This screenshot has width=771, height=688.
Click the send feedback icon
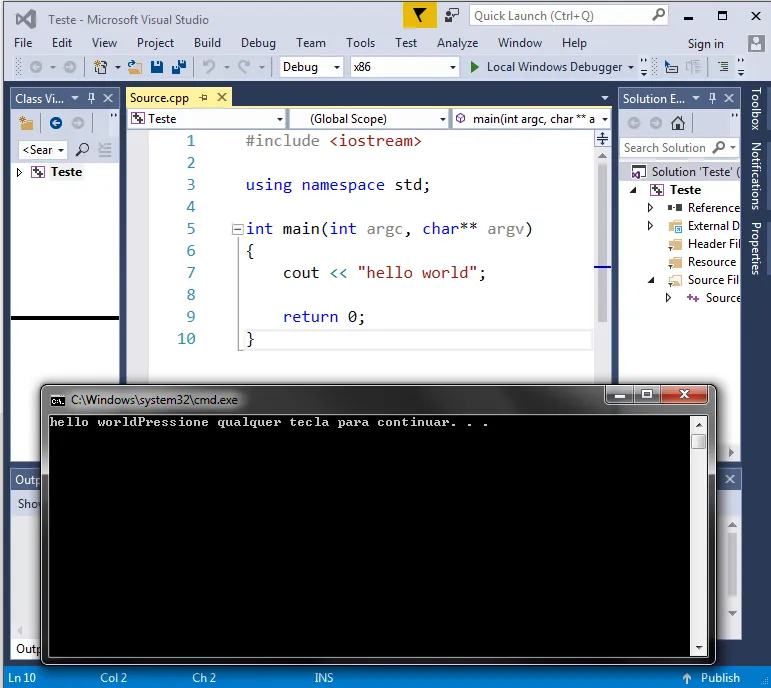tap(452, 15)
